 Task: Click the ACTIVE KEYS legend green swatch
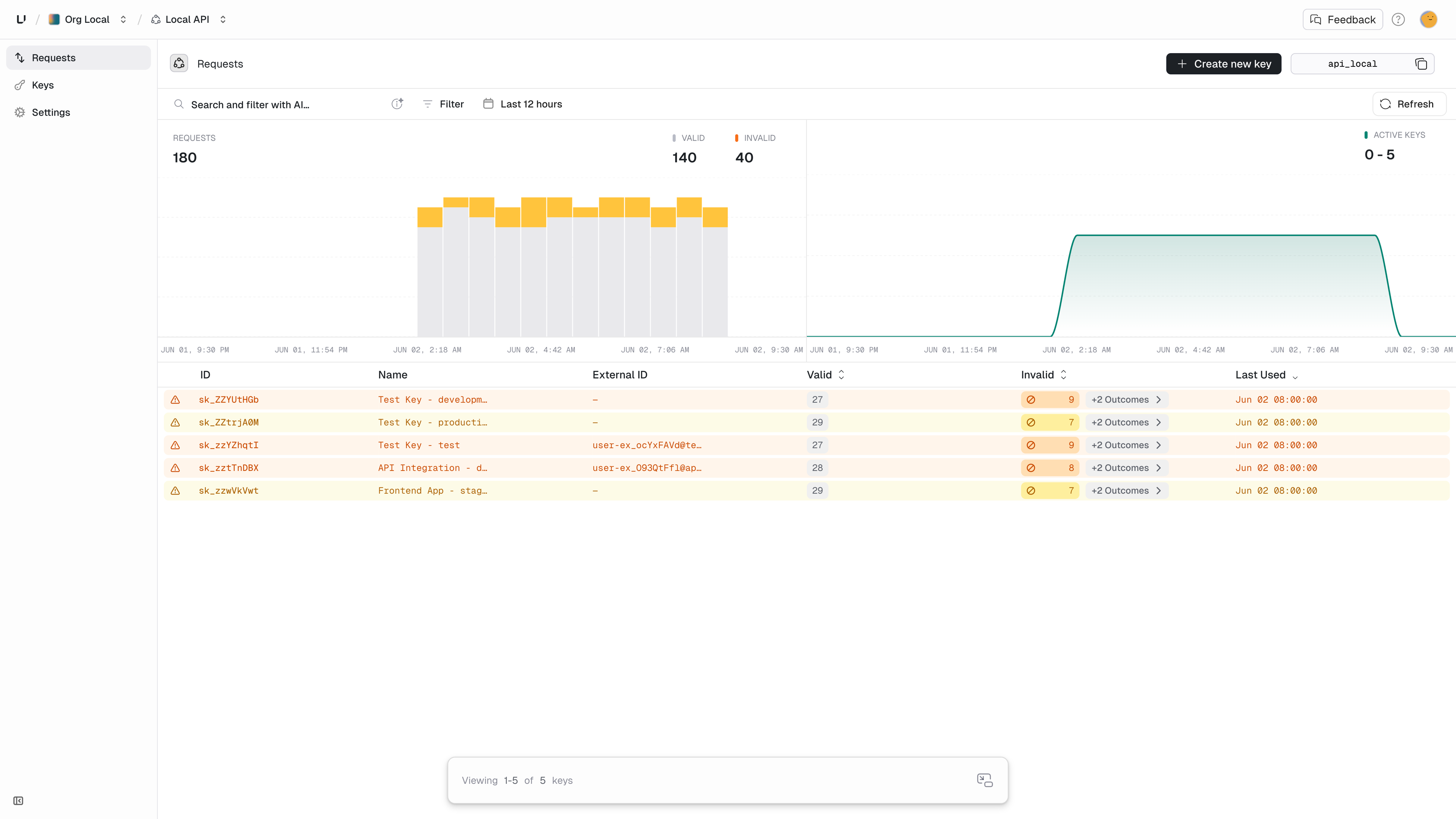click(1366, 135)
